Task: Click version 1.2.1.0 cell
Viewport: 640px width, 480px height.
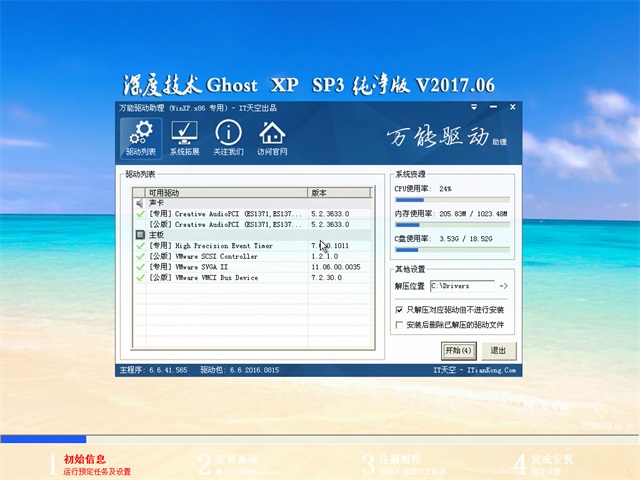Action: [324, 256]
